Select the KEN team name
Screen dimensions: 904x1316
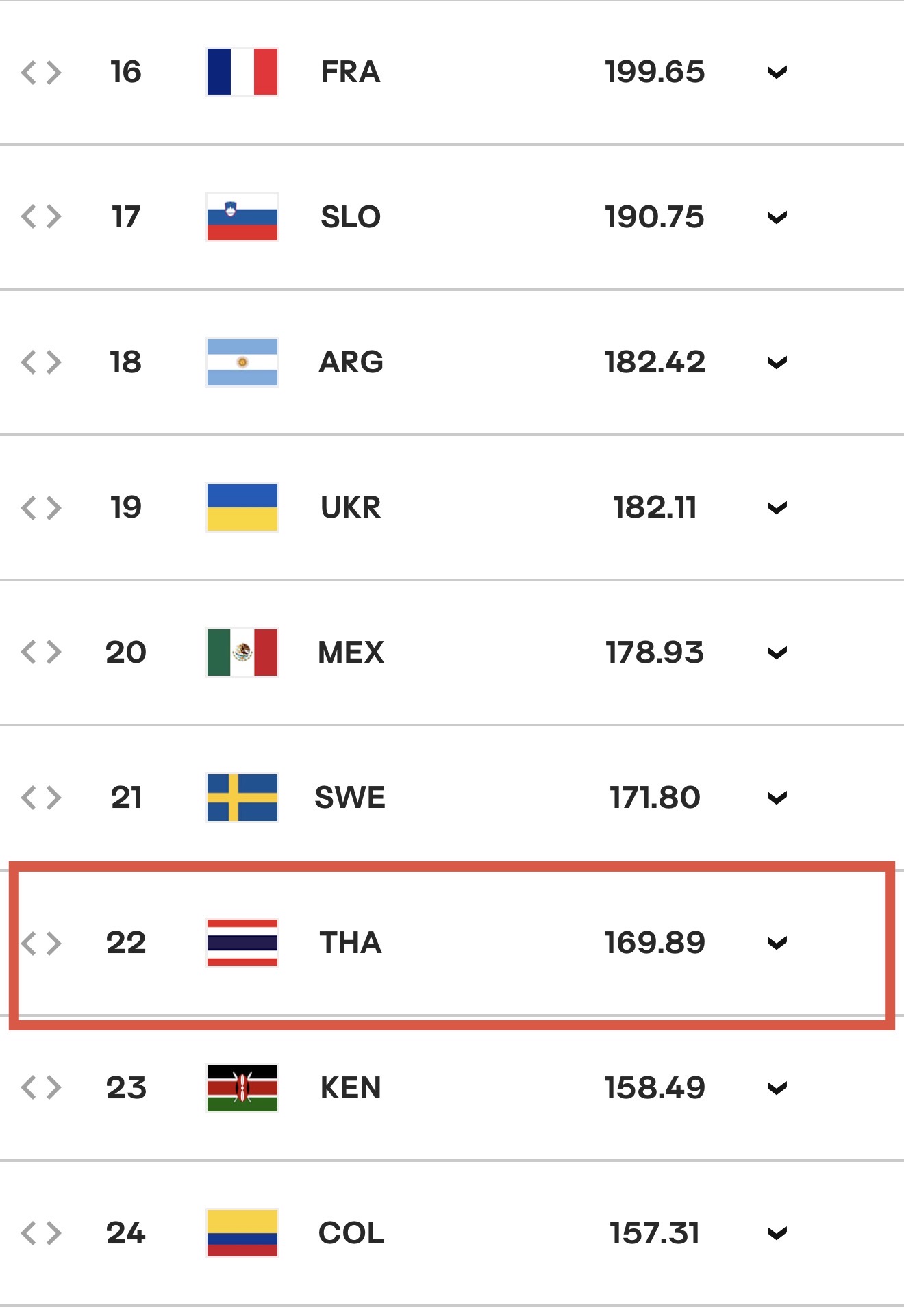point(351,1088)
